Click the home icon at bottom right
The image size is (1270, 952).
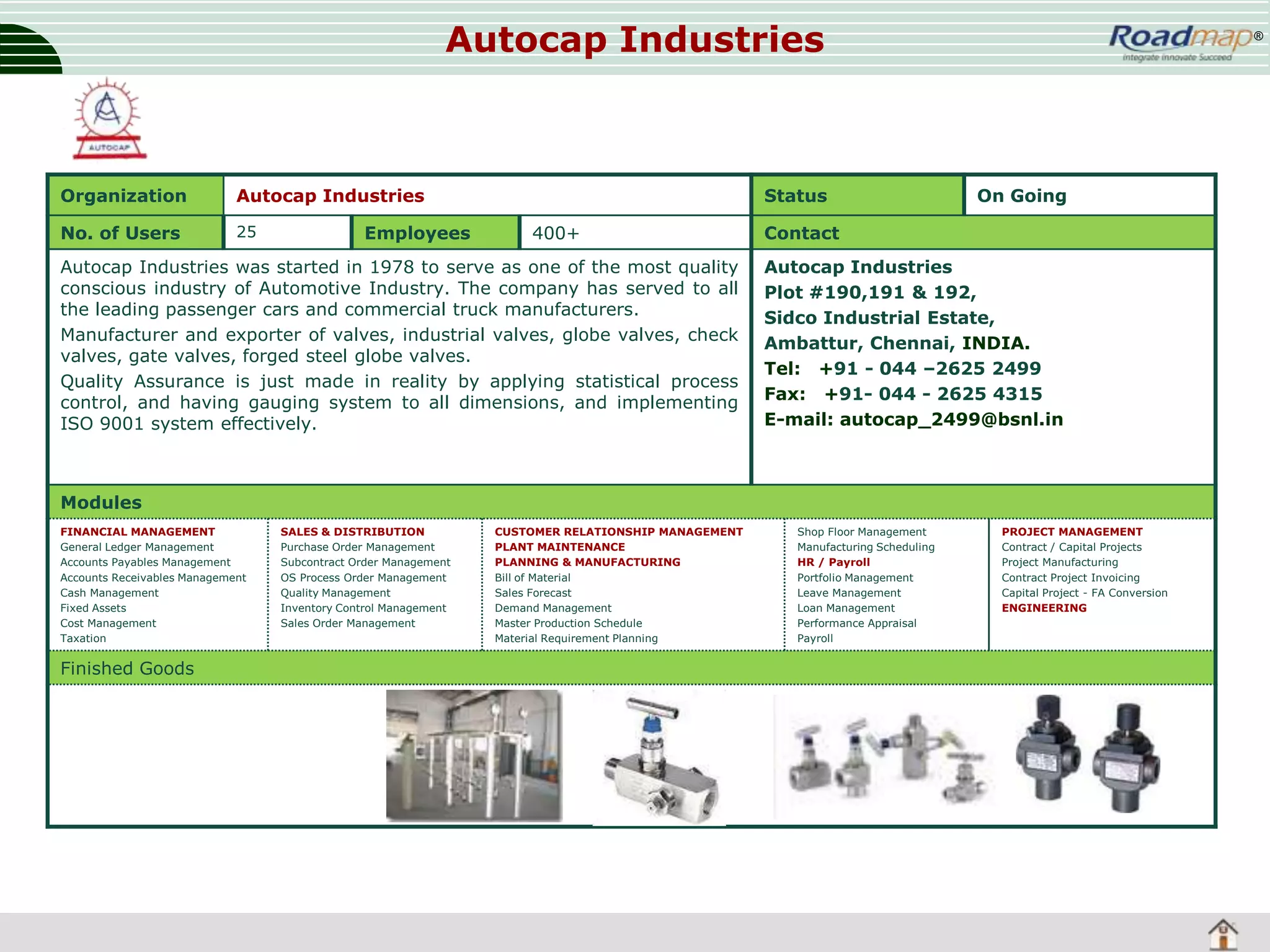[1223, 933]
